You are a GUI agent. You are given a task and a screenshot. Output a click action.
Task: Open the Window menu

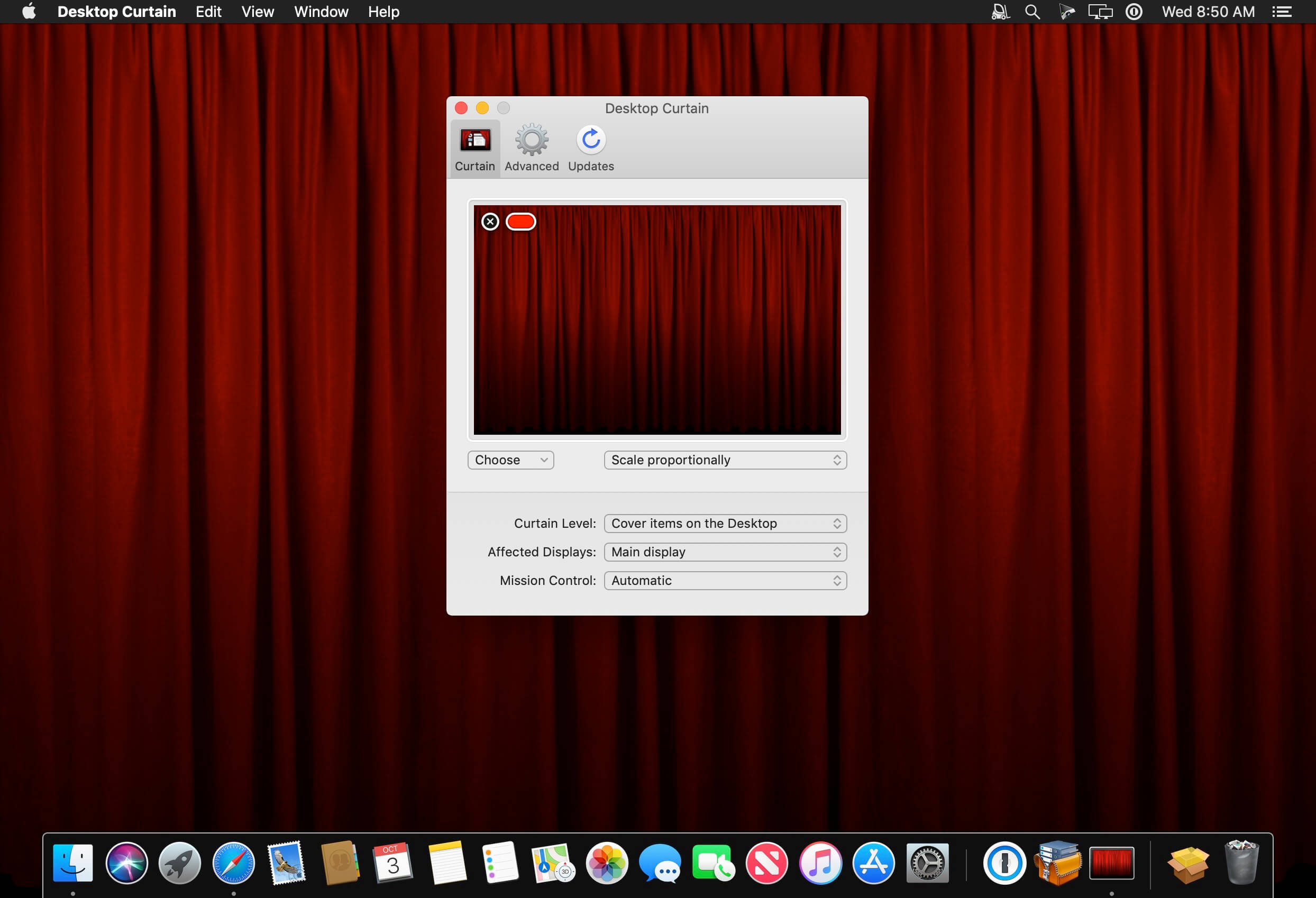coord(321,12)
